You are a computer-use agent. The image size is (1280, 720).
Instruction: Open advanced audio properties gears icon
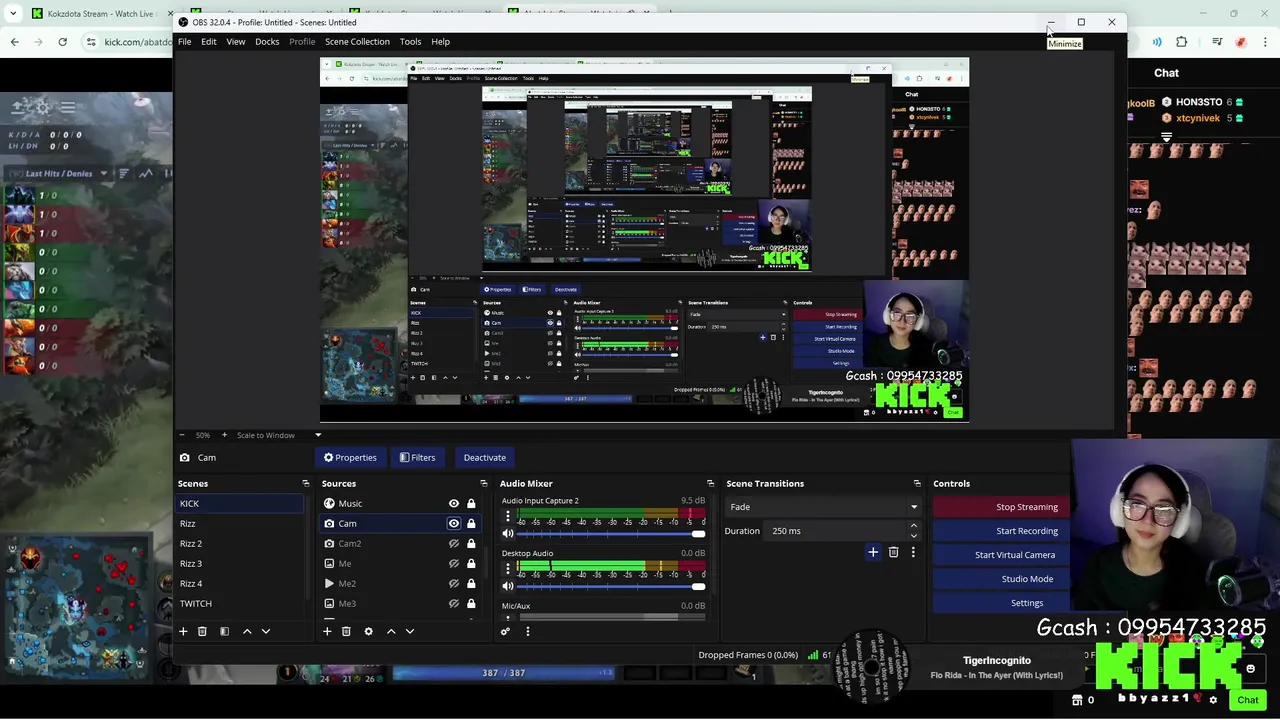click(505, 631)
